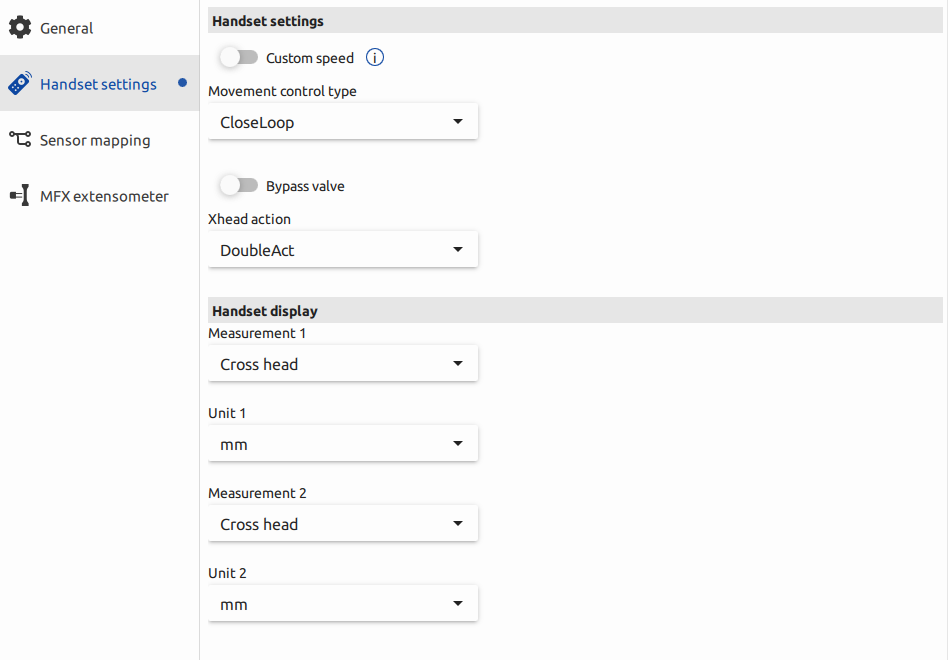Click the Xhead action dropdown arrow
948x660 pixels.
[457, 248]
